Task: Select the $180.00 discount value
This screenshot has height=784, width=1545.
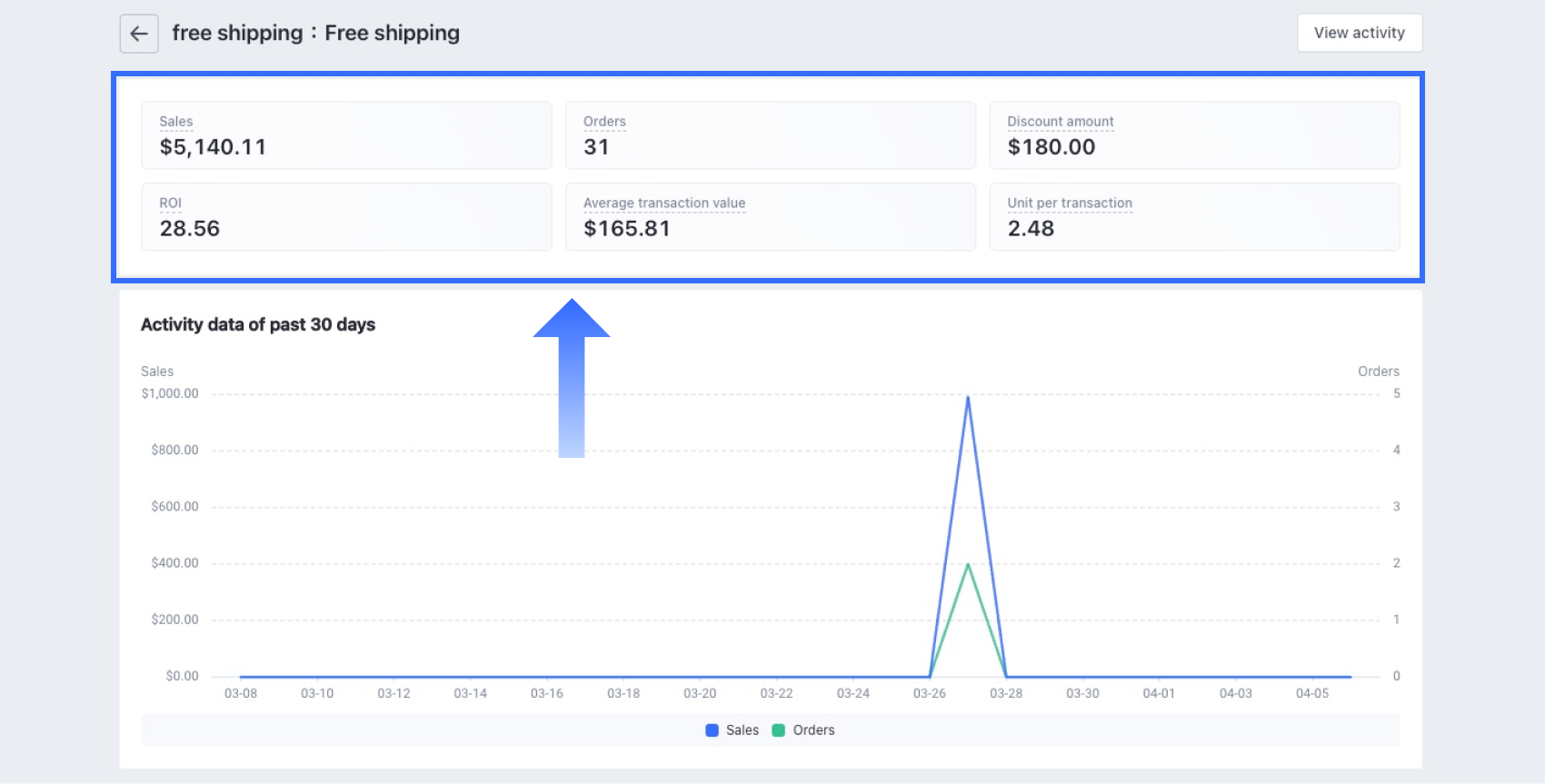Action: (1051, 147)
